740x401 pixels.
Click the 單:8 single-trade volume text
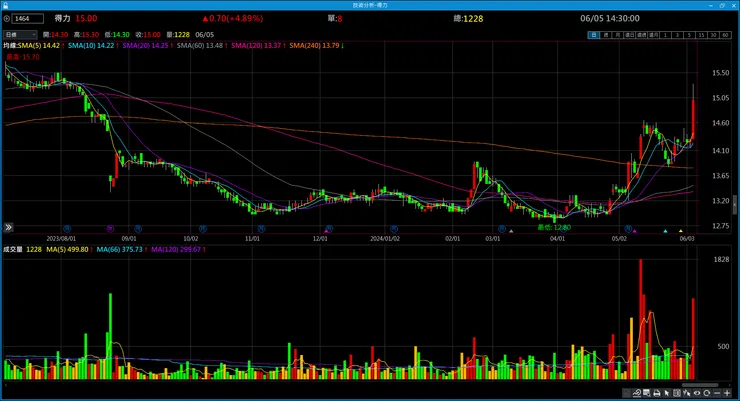point(335,18)
